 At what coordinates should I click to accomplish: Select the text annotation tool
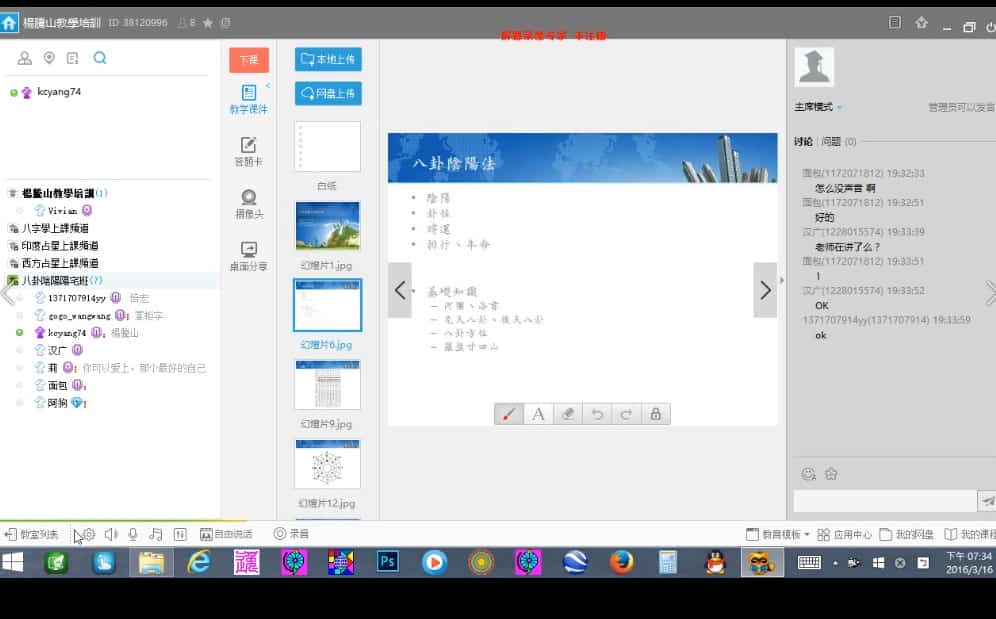539,413
